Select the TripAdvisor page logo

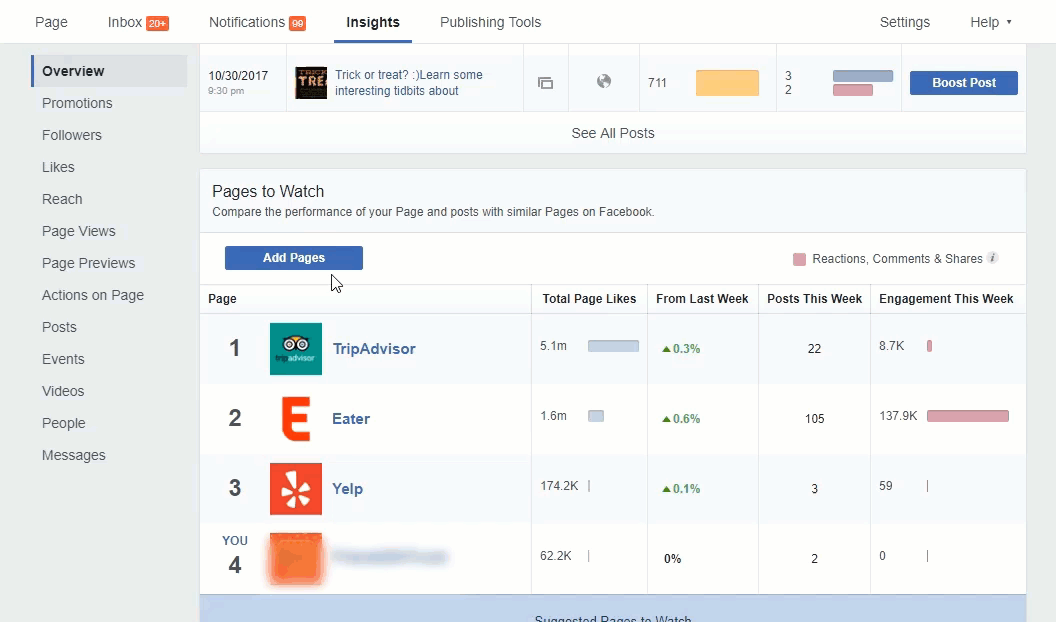pos(295,348)
